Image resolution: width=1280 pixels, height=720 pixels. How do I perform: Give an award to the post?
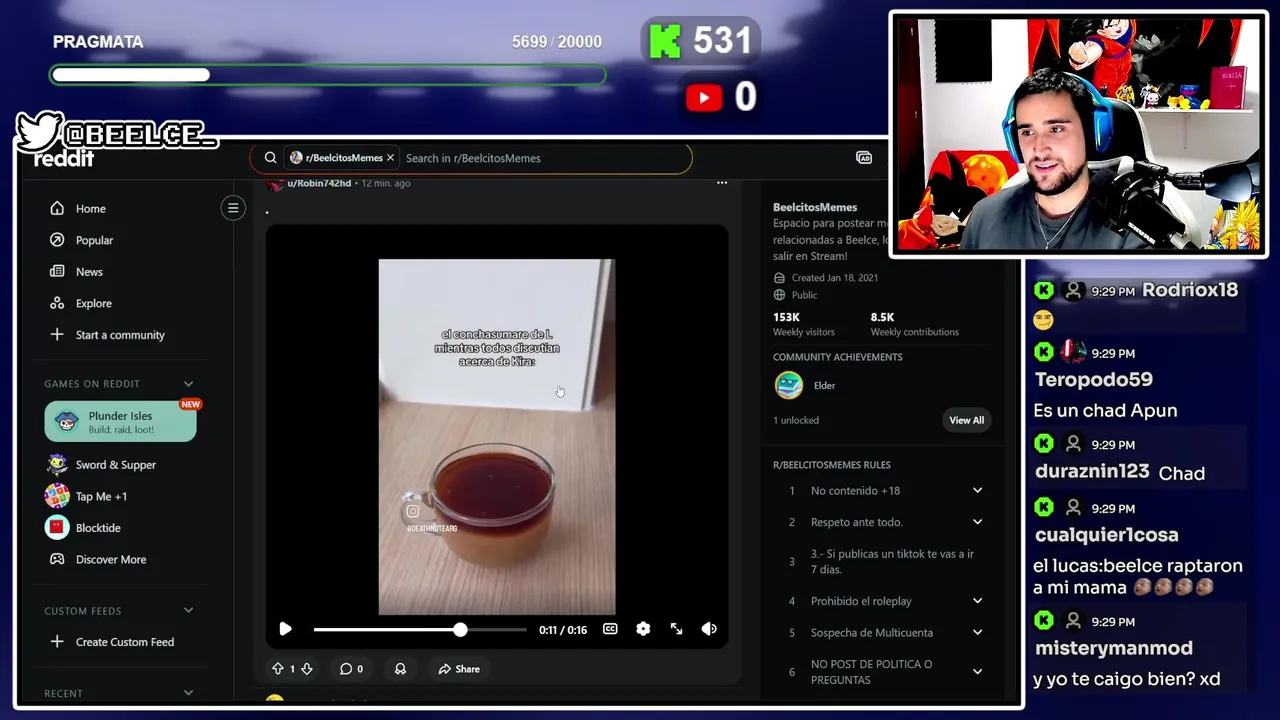[x=400, y=669]
